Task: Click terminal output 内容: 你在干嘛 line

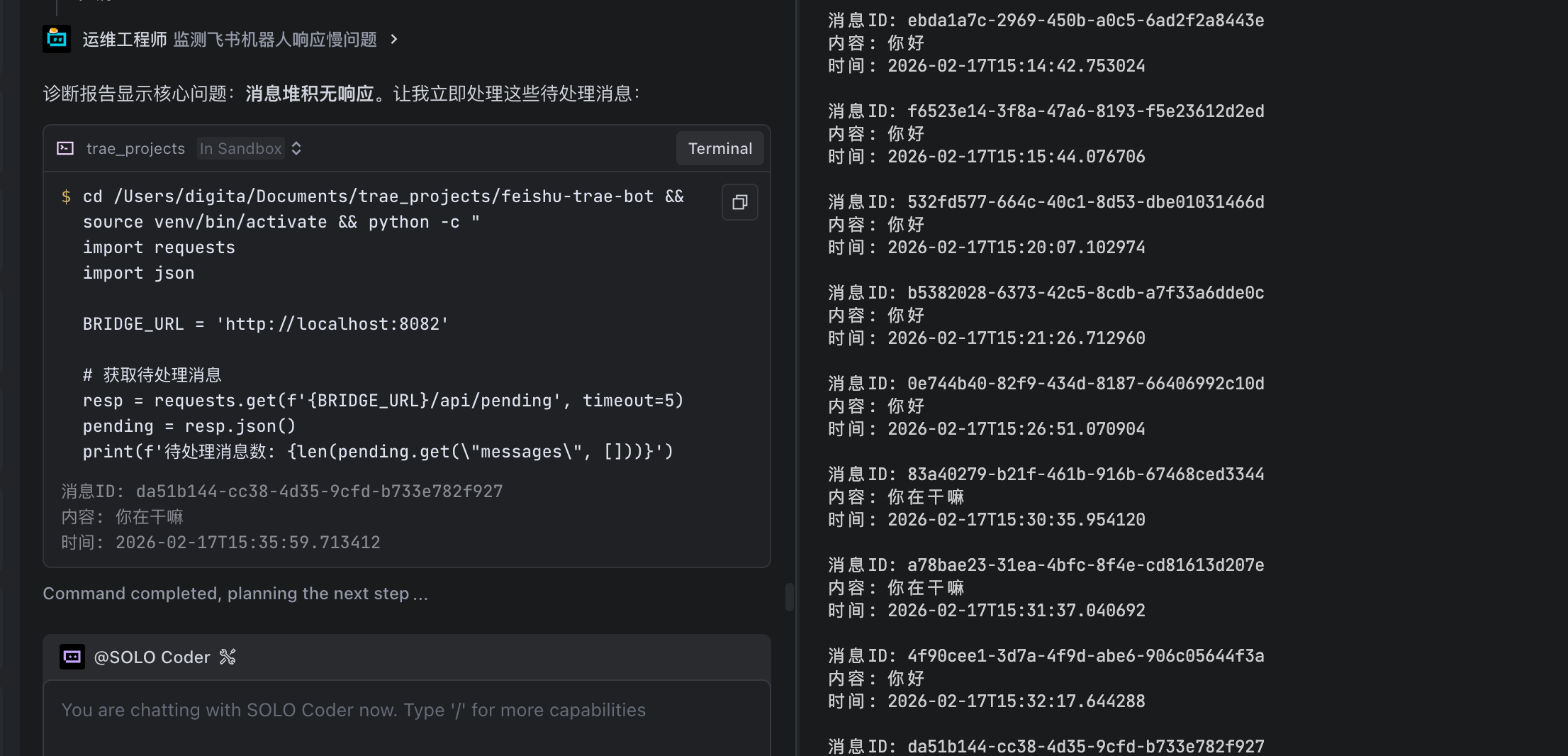Action: coord(122,517)
